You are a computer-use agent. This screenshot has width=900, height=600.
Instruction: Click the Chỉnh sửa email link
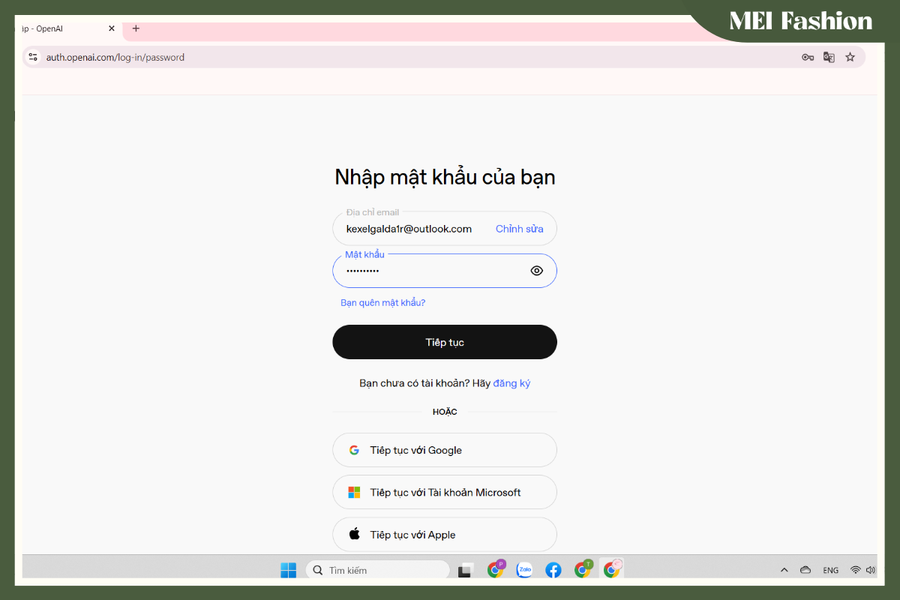(x=519, y=229)
